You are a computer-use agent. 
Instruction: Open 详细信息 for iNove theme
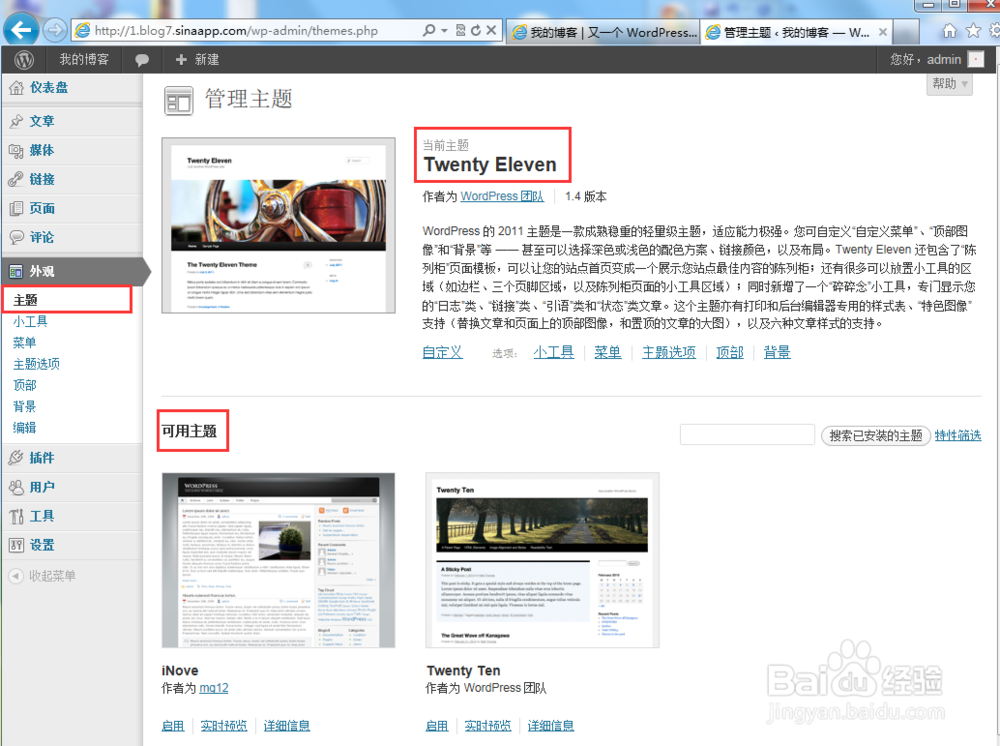pyautogui.click(x=287, y=726)
